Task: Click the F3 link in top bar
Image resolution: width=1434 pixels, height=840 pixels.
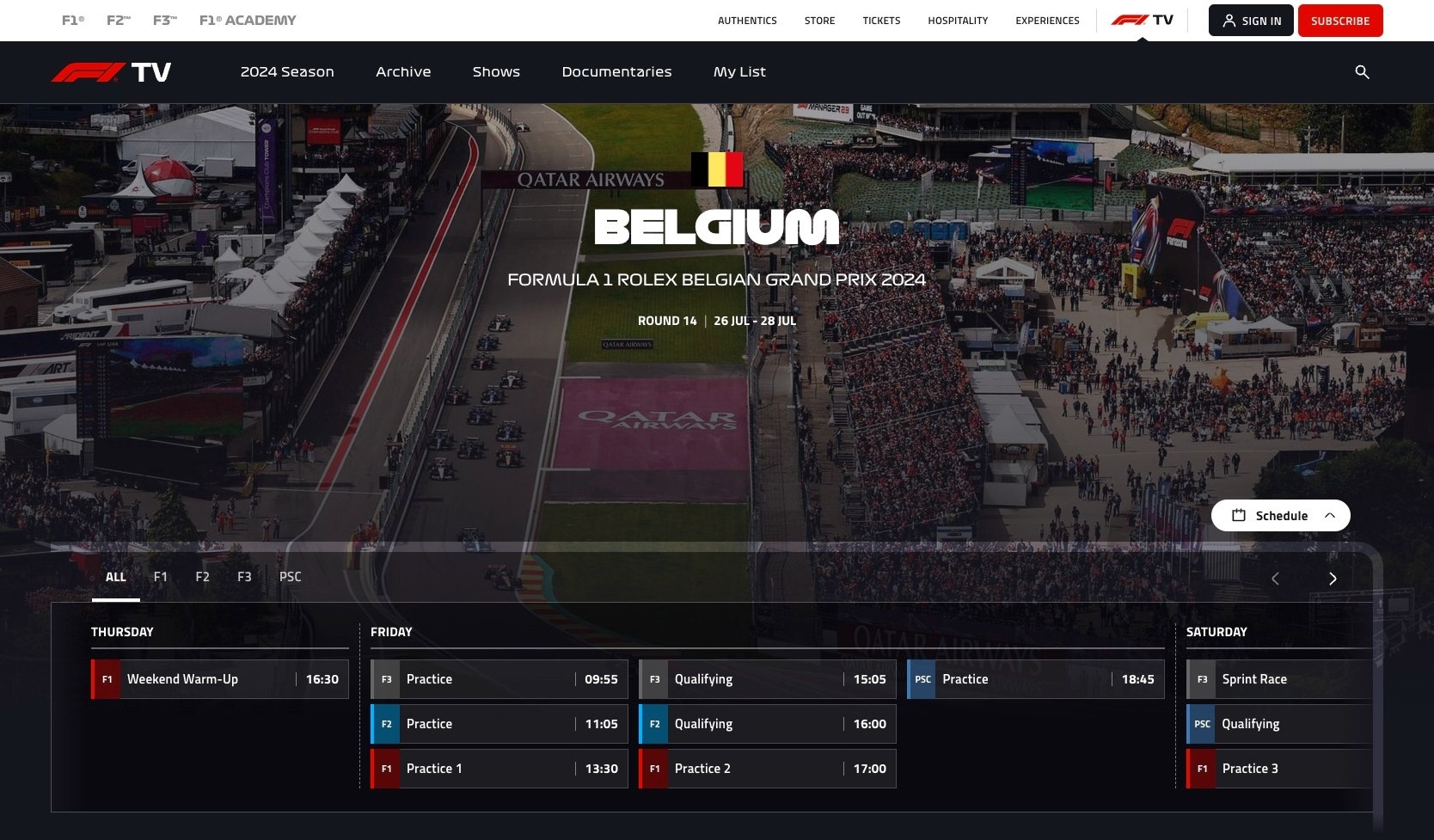Action: pos(164,20)
